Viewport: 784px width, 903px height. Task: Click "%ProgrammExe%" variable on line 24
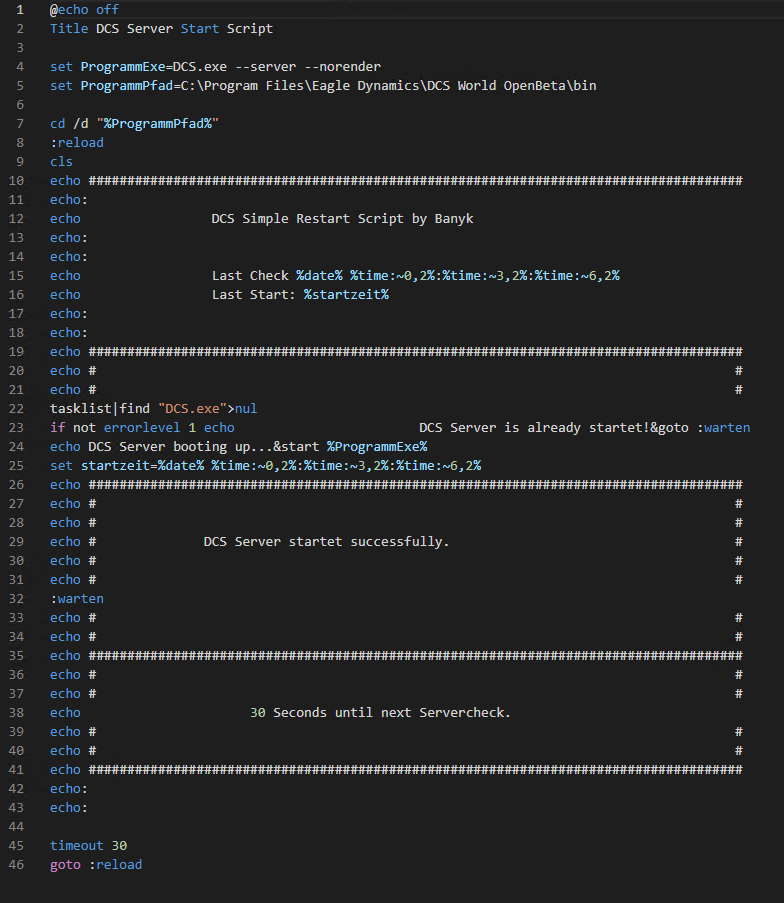click(x=377, y=447)
